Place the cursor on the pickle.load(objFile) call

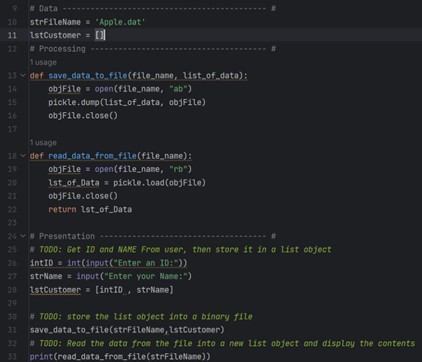(x=159, y=183)
